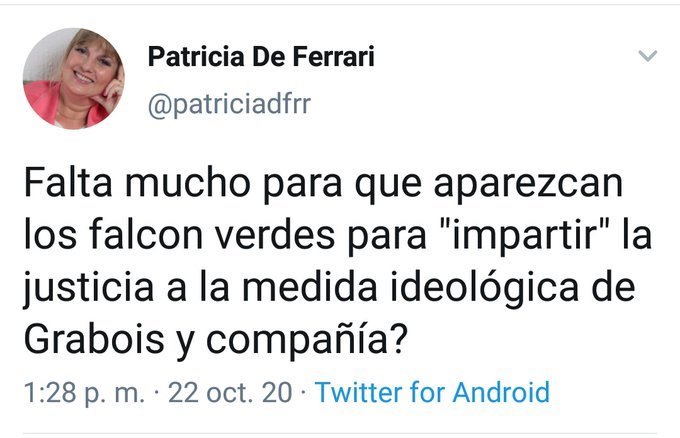680x438 pixels.
Task: Tap the word Grabois in tweet
Action: tap(94, 339)
